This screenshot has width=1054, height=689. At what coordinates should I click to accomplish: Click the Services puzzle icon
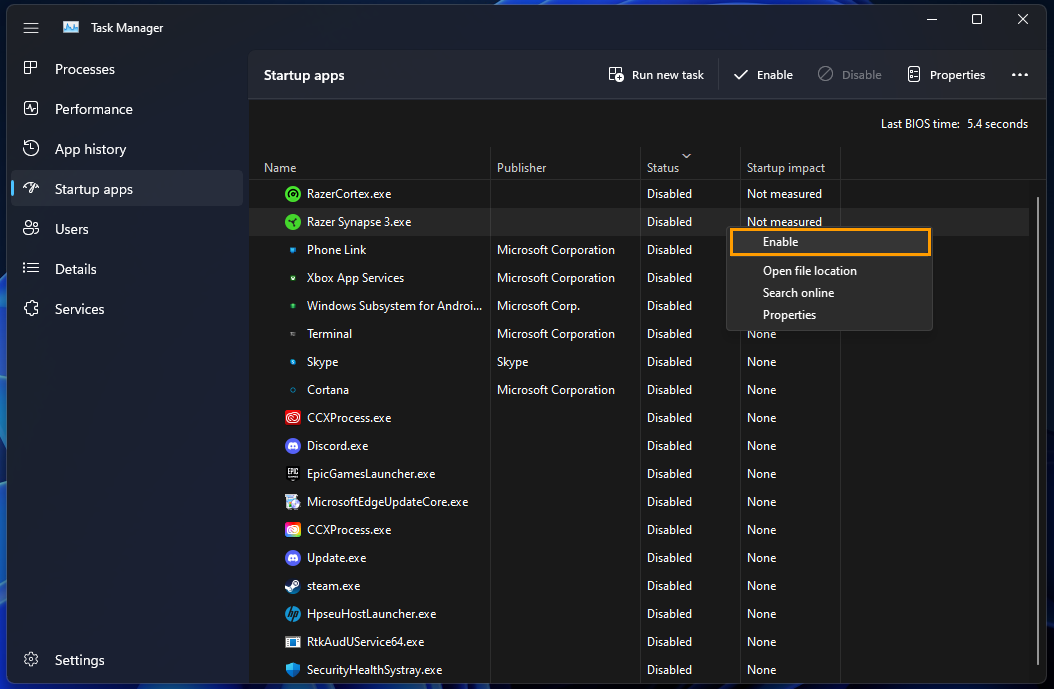tap(31, 308)
